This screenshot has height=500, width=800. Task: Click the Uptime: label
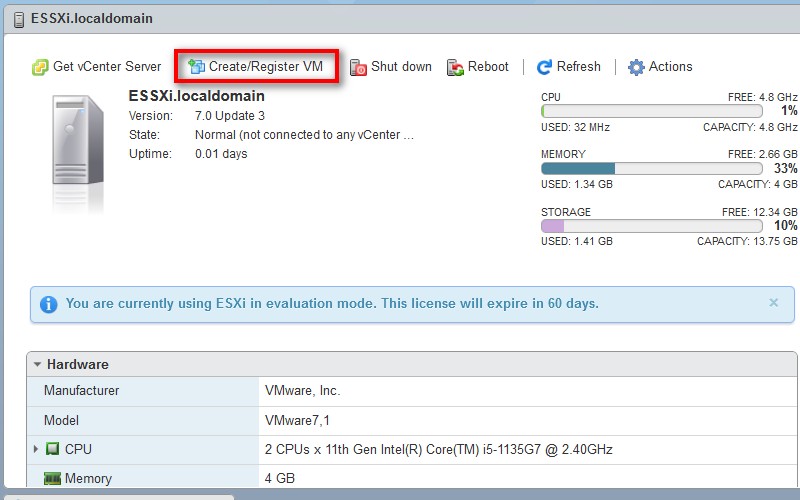coord(150,154)
